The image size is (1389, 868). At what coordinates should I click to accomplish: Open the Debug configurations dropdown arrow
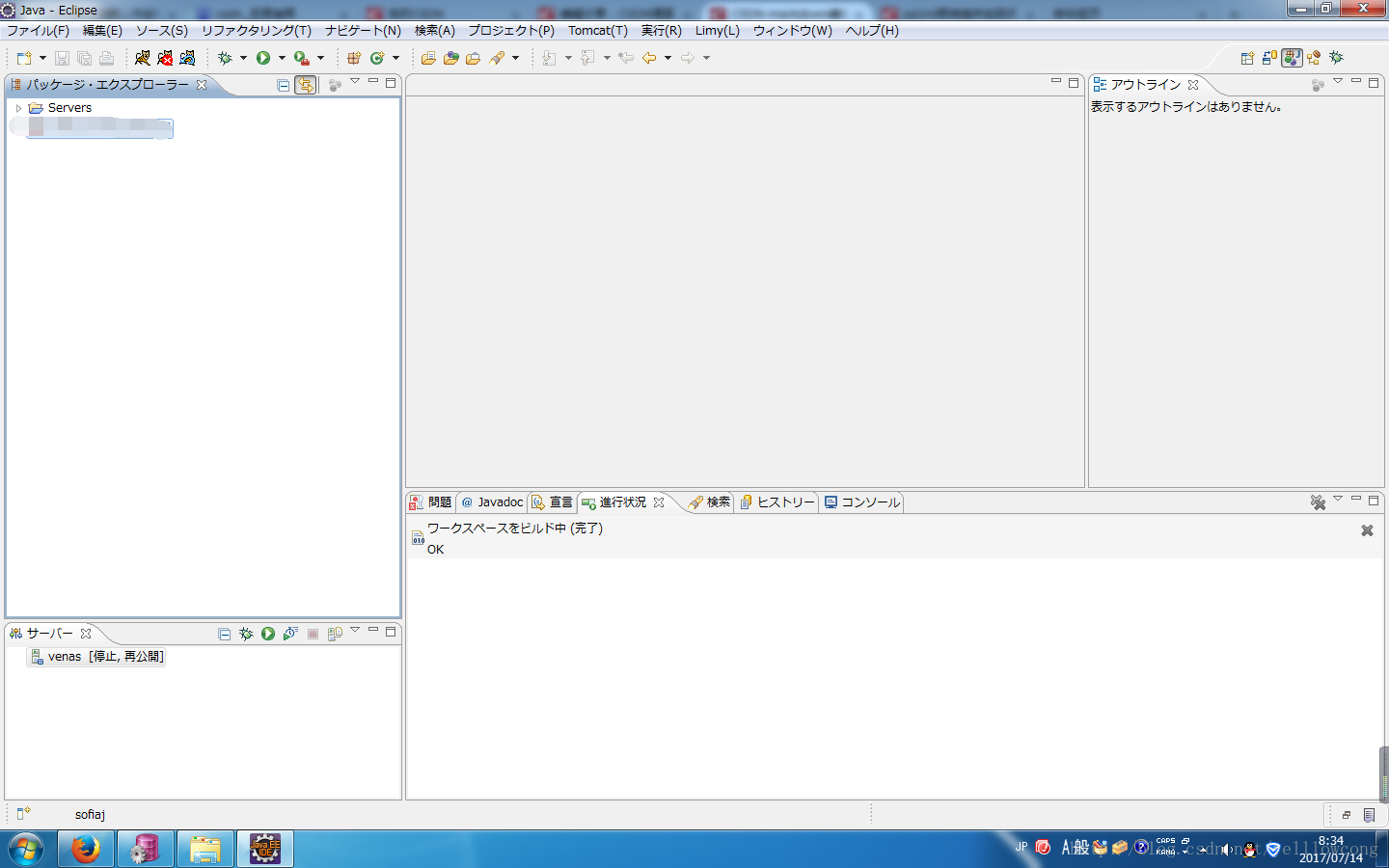(x=243, y=58)
